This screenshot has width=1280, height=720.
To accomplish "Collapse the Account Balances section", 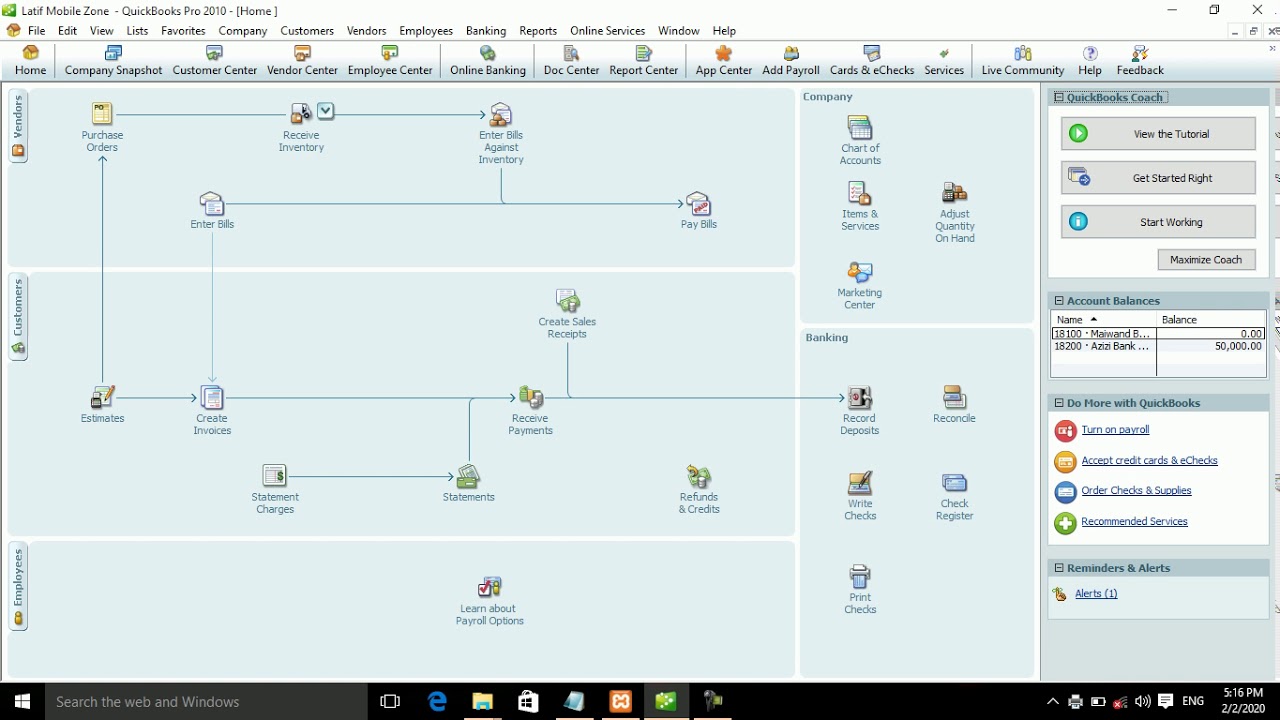I will [x=1059, y=301].
